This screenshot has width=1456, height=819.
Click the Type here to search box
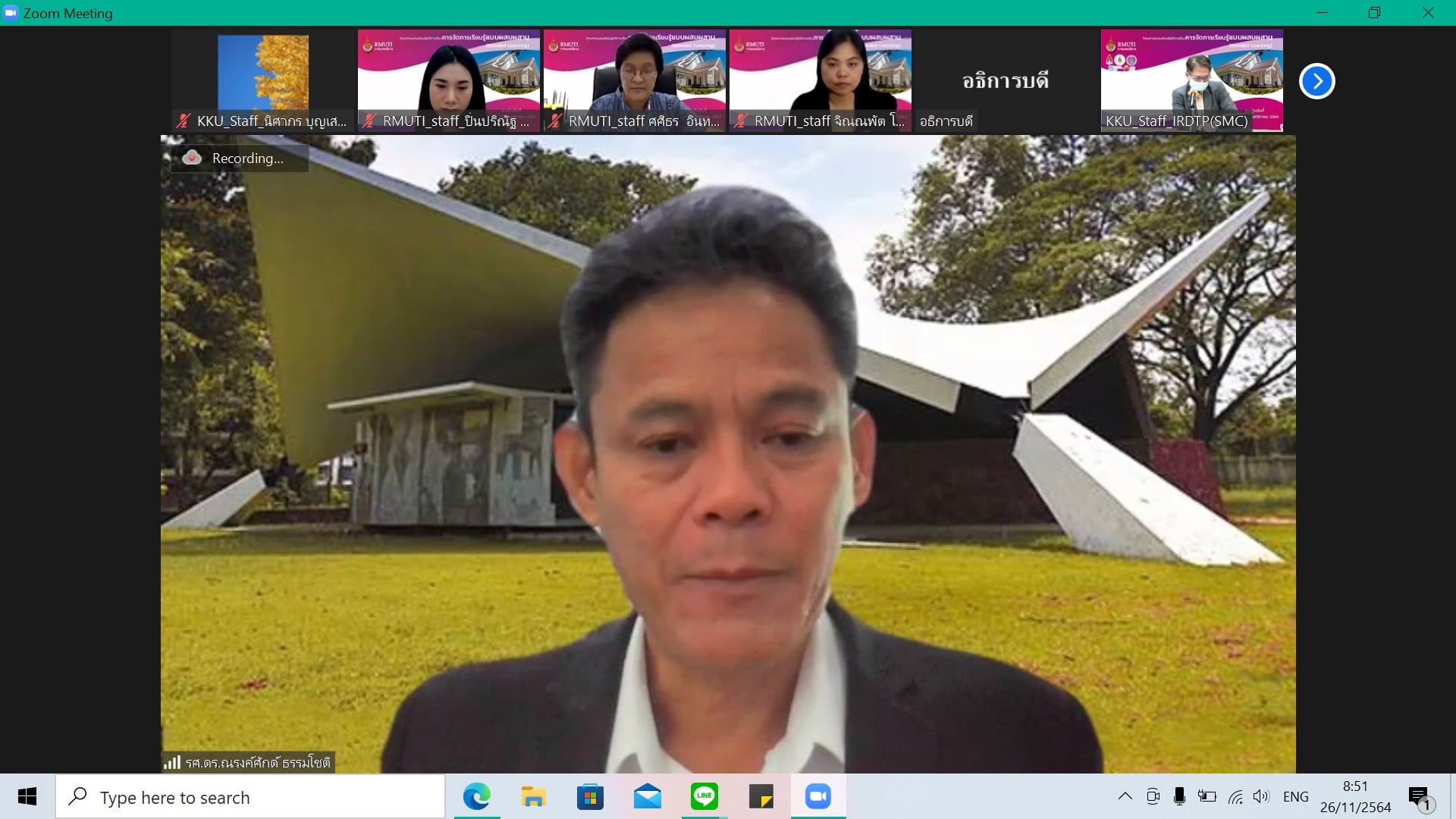250,797
